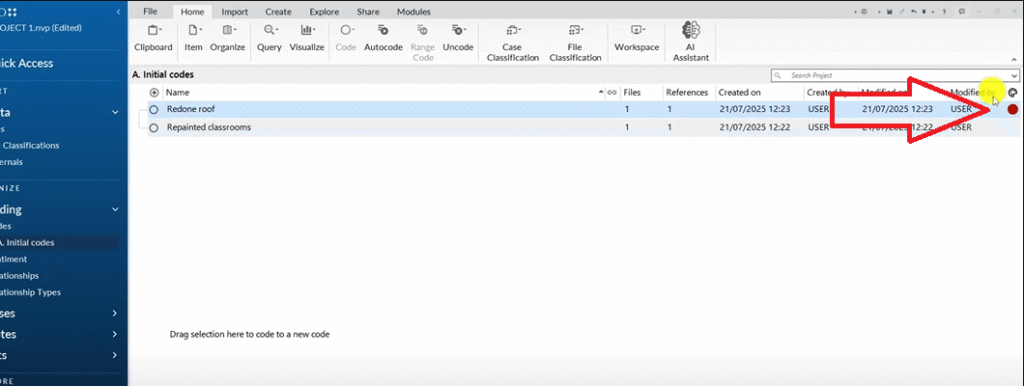Viewport: 1024px width, 386px height.
Task: Switch to the Share tab
Action: click(368, 12)
